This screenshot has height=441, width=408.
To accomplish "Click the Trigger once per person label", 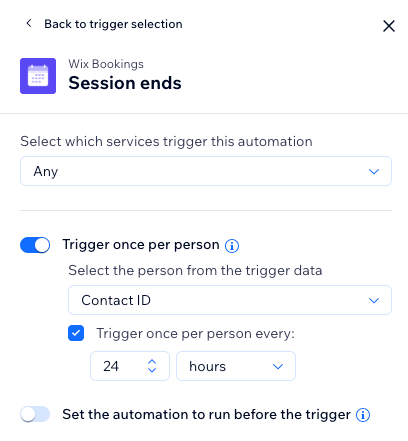I will click(x=141, y=245).
